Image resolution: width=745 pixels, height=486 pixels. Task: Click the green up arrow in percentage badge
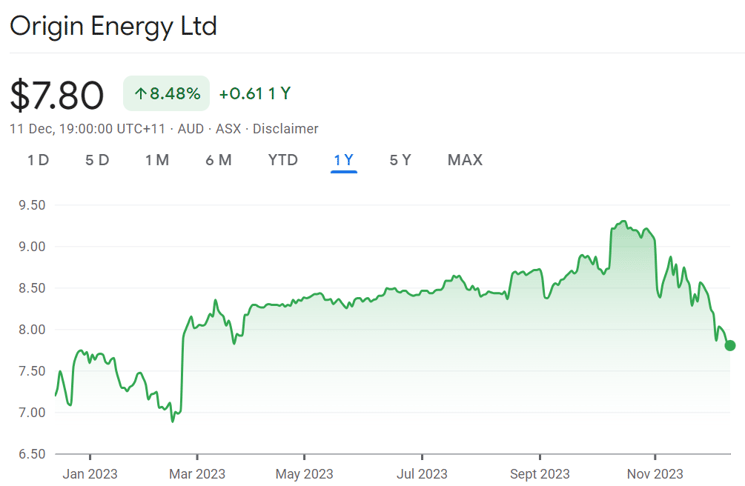tap(140, 94)
